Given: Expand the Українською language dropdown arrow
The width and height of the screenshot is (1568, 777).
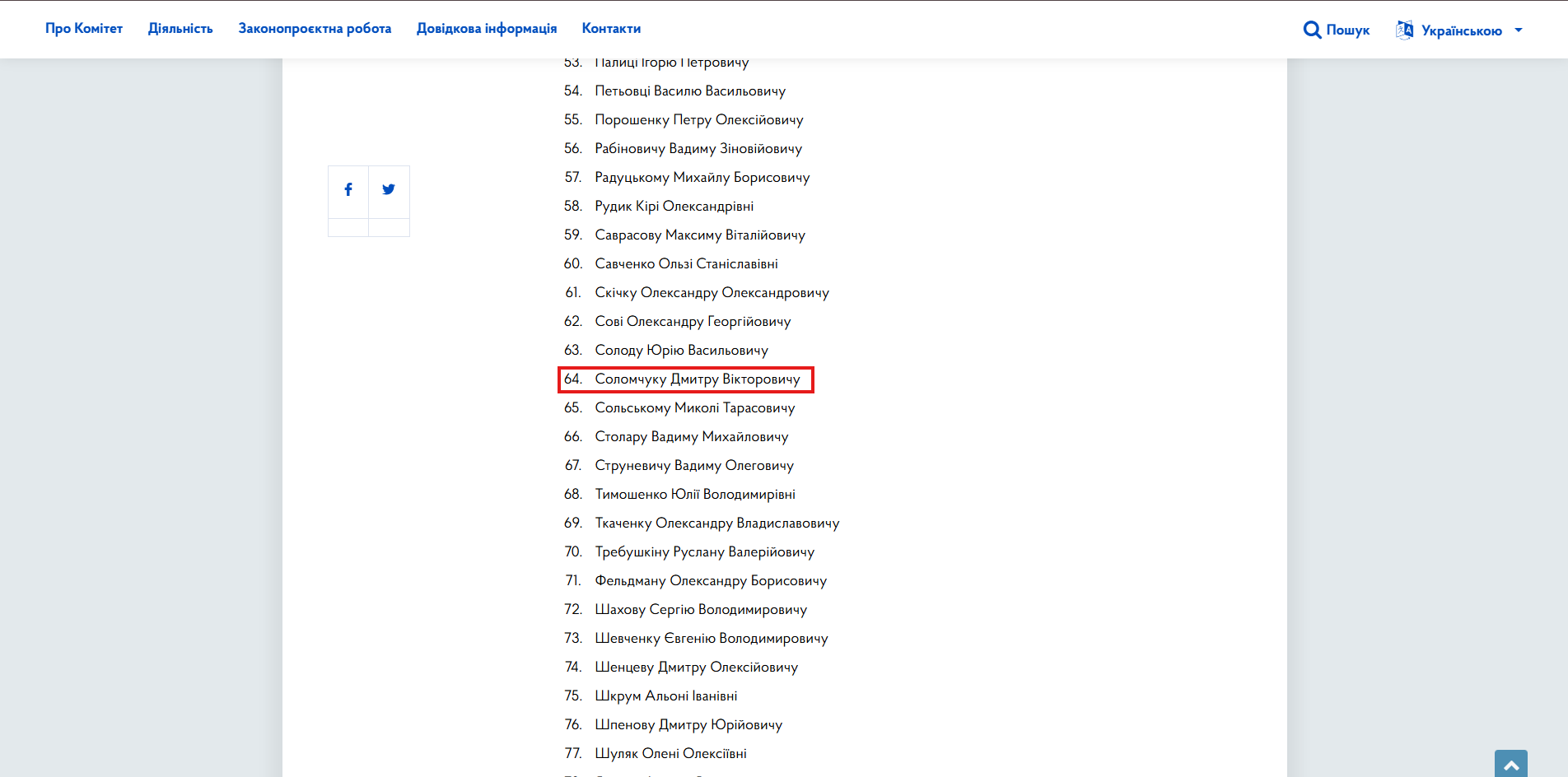Looking at the screenshot, I should [1519, 30].
